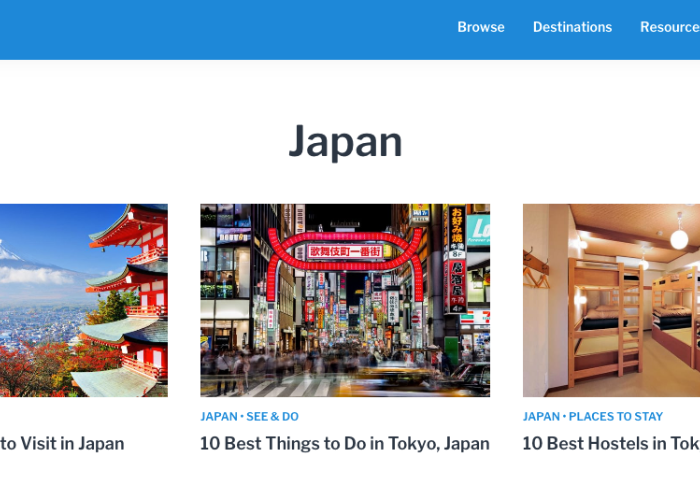Open the Tokyo neon street thumbnail
Viewport: 700px width, 500px height.
pyautogui.click(x=345, y=300)
